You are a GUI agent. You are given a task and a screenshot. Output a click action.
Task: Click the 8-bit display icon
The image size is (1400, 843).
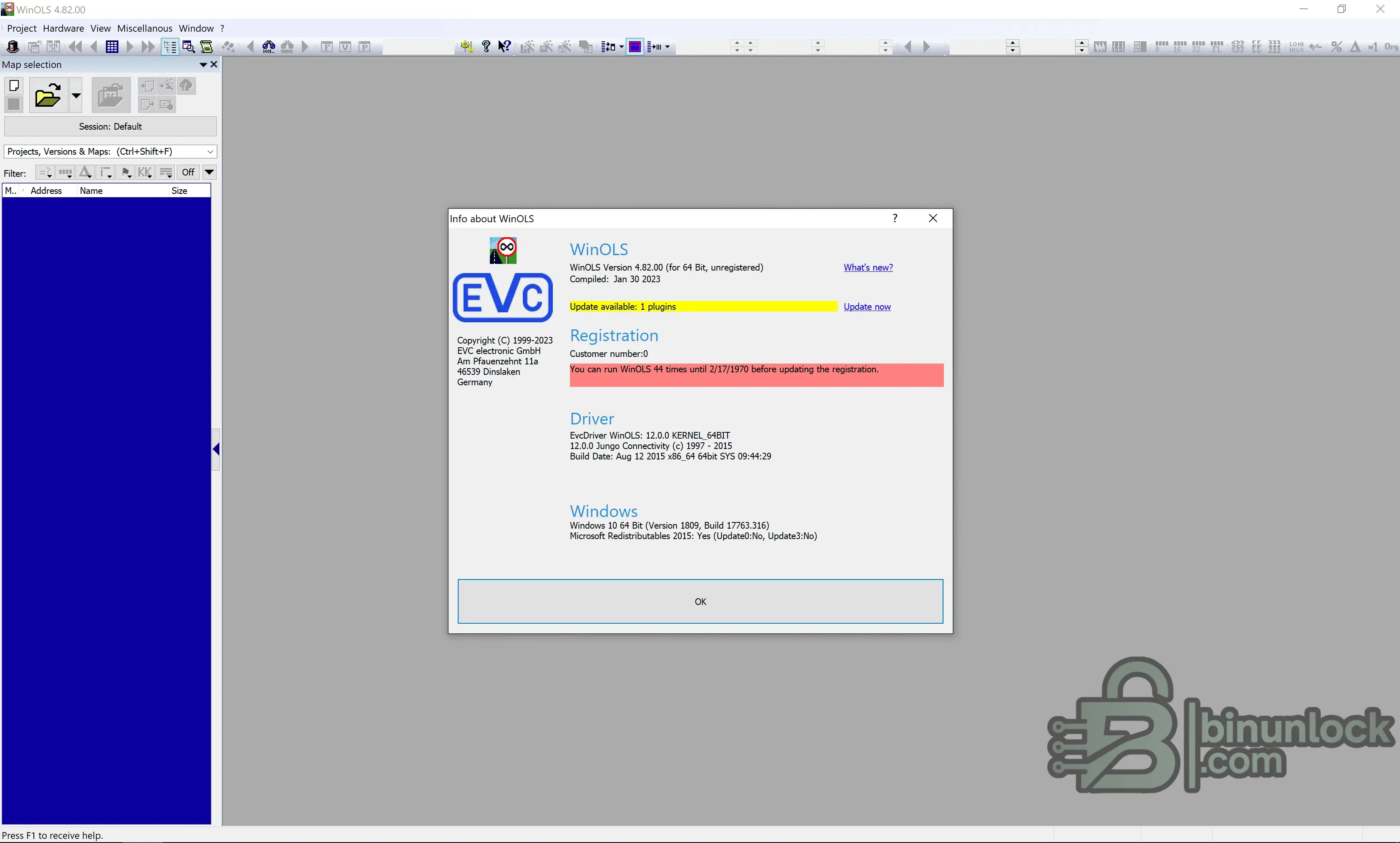pyautogui.click(x=1161, y=47)
